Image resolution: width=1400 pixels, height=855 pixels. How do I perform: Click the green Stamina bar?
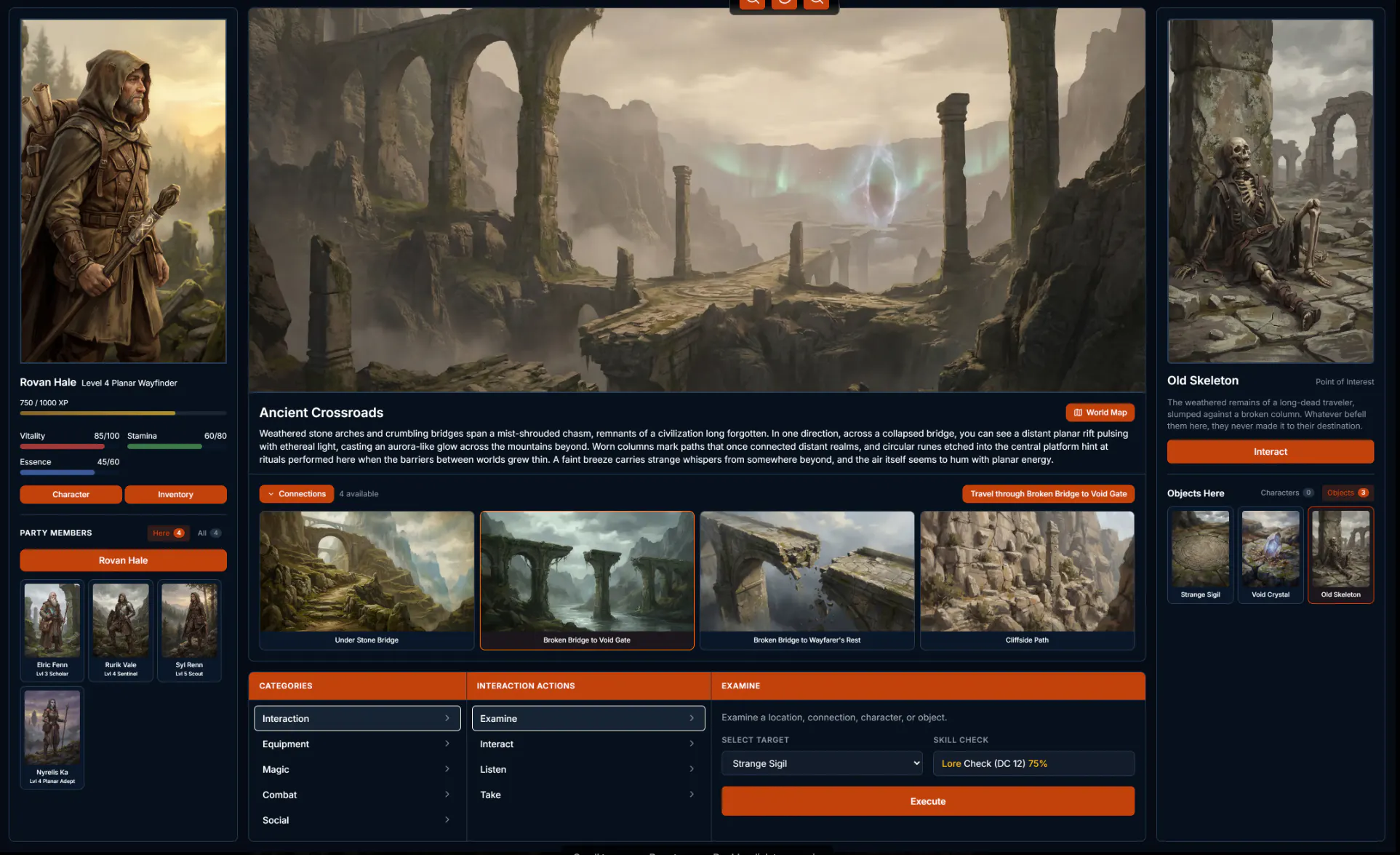pos(177,447)
